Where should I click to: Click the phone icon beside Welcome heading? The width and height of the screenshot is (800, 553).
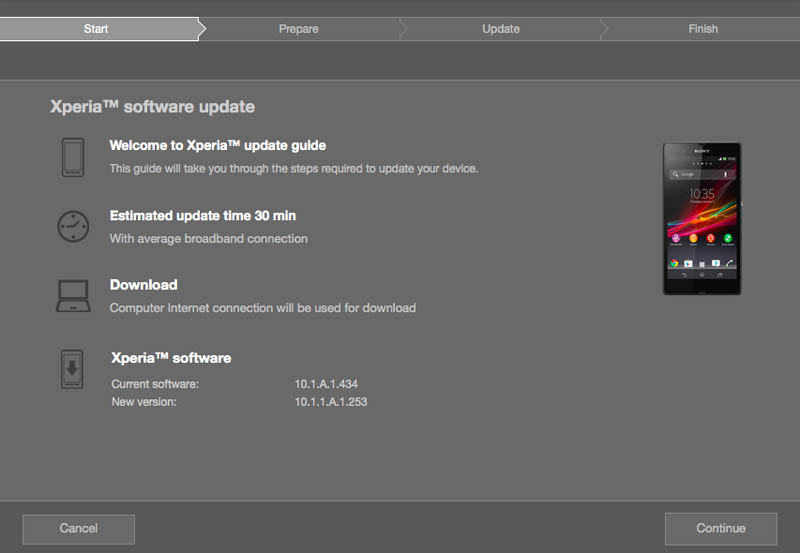coord(73,157)
